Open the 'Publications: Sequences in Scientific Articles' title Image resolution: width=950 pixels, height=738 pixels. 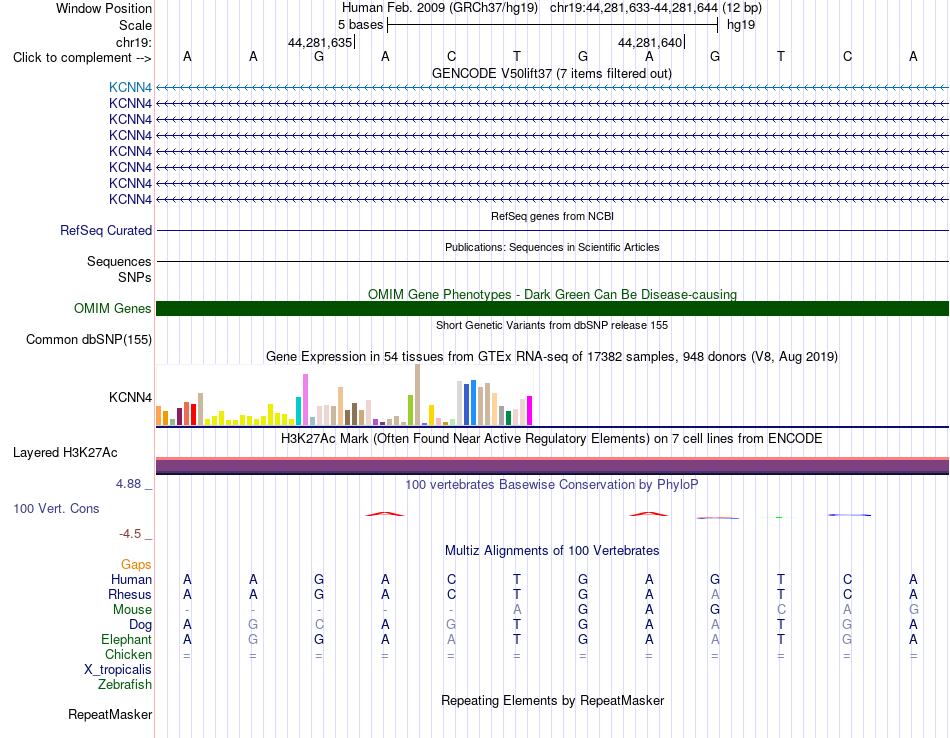552,247
